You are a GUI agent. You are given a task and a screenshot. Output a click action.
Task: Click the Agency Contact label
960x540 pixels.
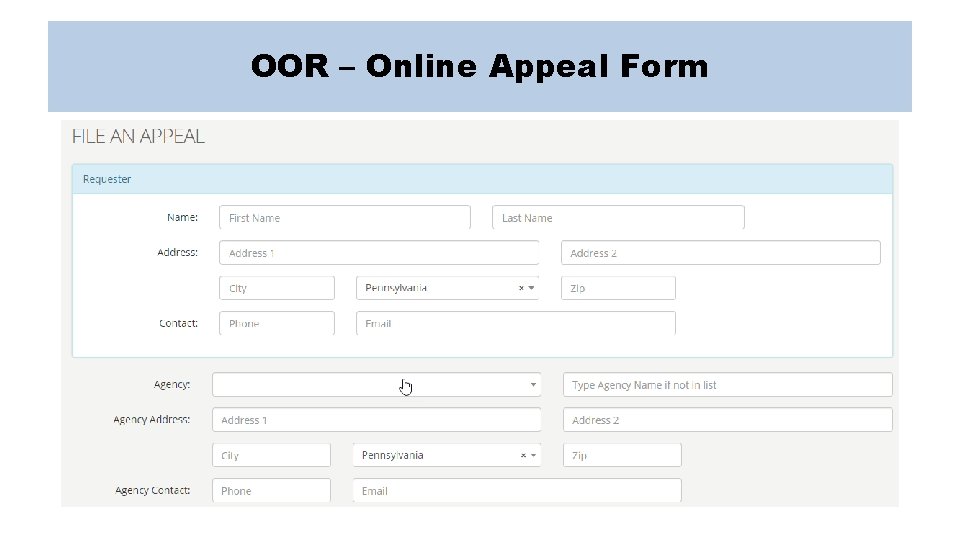click(152, 490)
